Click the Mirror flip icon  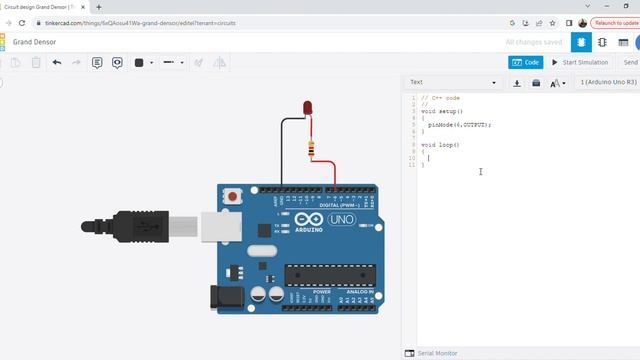[x=219, y=62]
